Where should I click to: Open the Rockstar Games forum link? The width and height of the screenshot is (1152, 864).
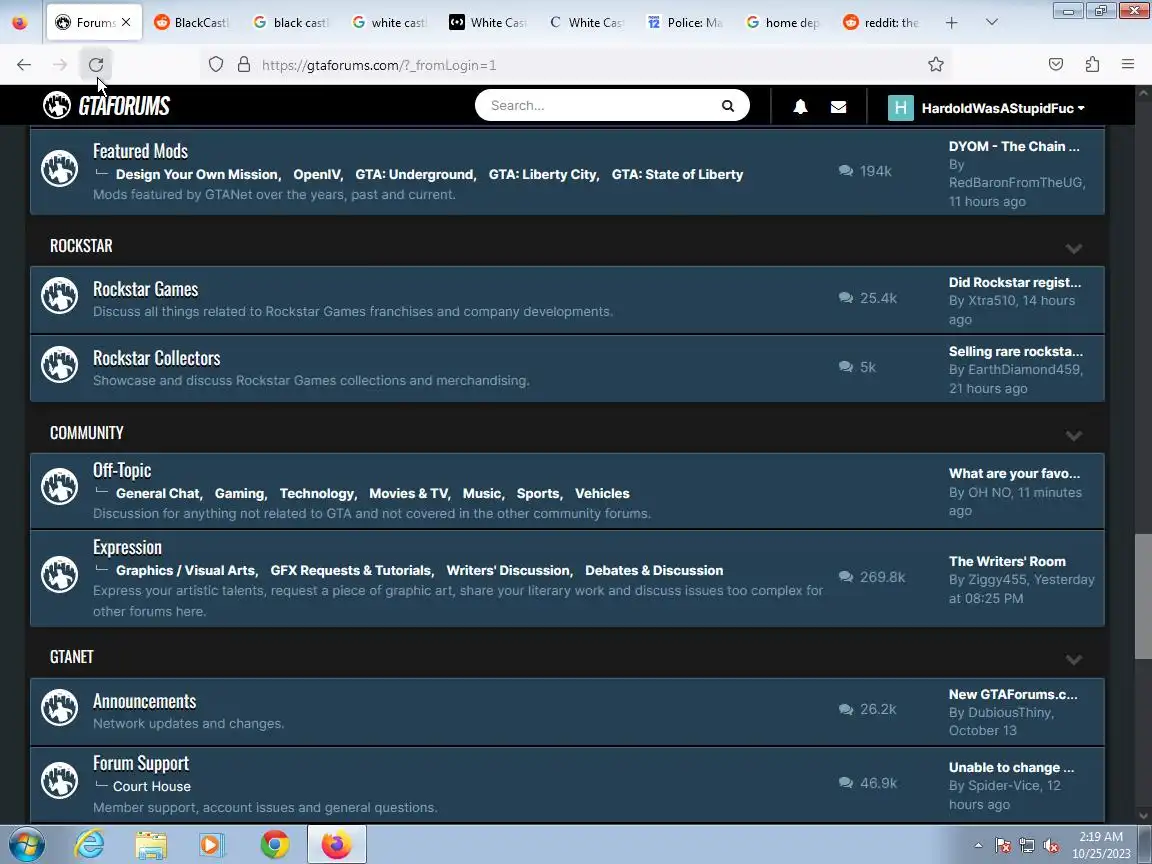(145, 289)
